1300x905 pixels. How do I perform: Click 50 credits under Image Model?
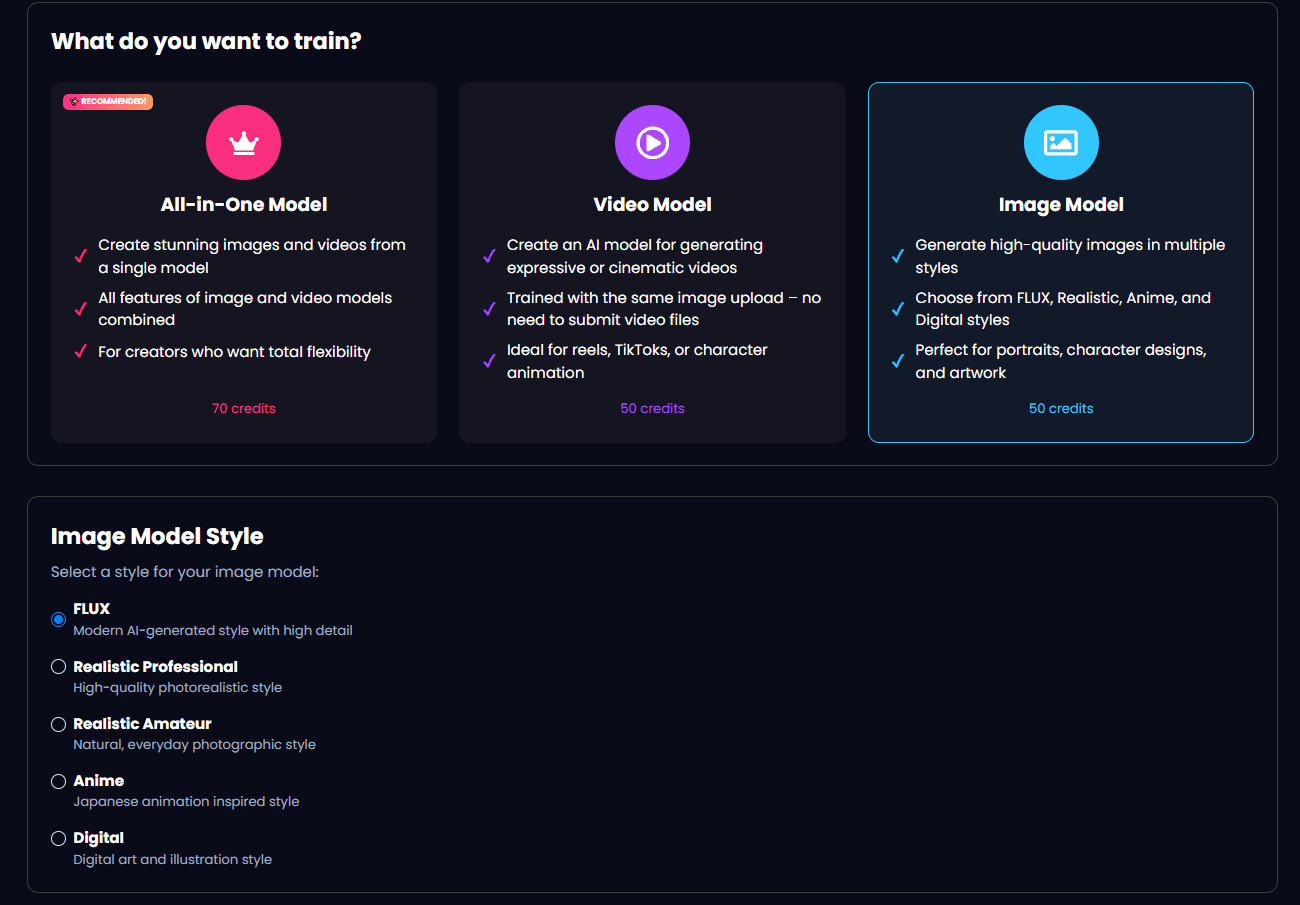pyautogui.click(x=1060, y=408)
